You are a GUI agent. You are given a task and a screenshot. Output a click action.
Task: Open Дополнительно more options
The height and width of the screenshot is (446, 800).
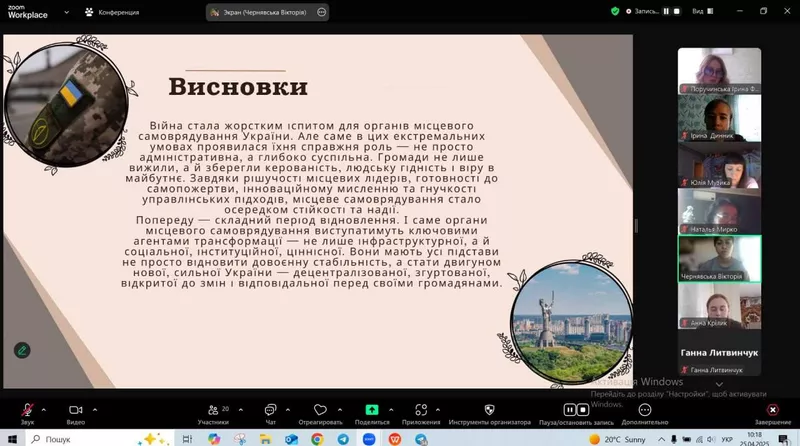coord(645,413)
